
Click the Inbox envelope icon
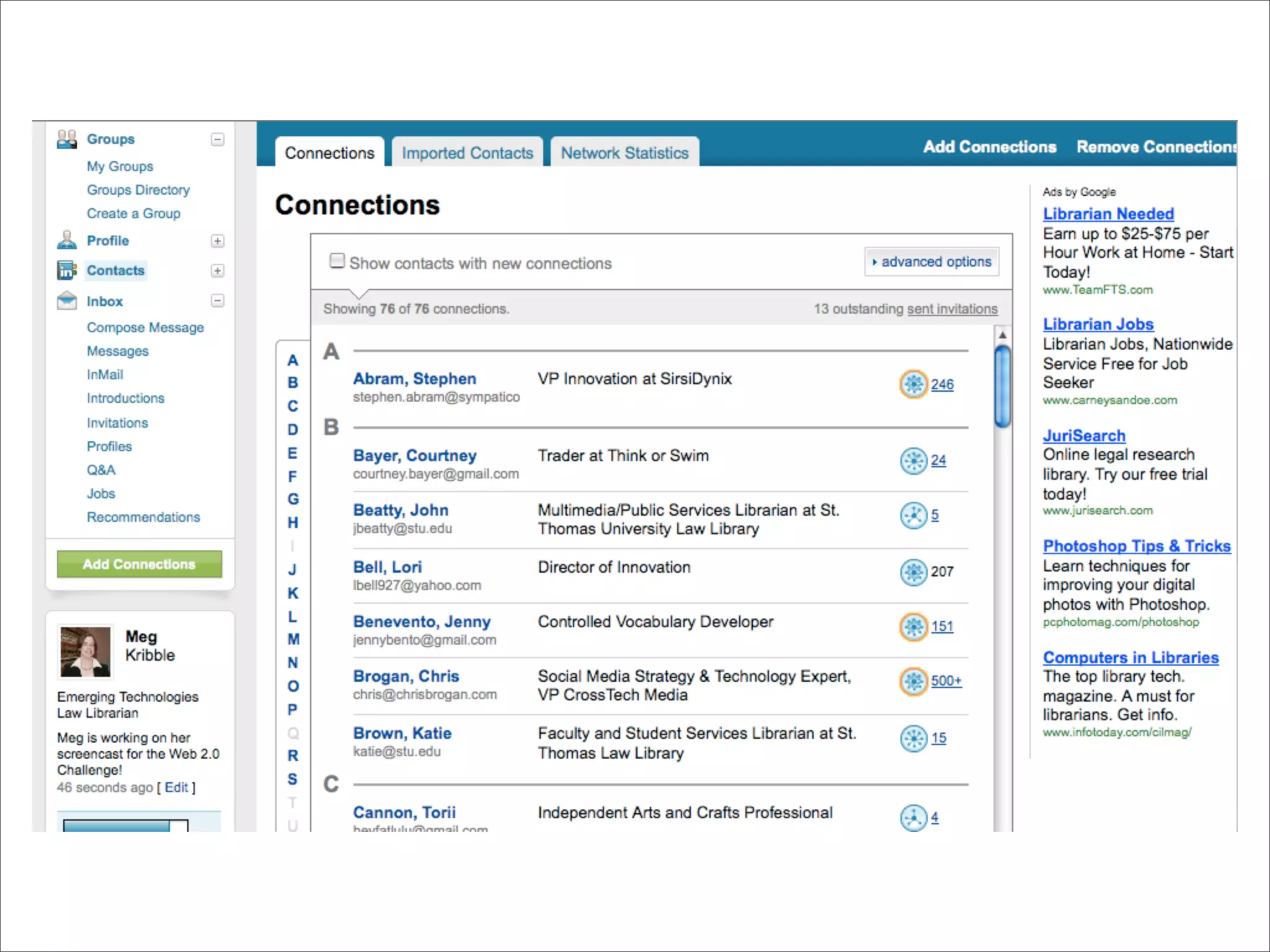pyautogui.click(x=67, y=301)
